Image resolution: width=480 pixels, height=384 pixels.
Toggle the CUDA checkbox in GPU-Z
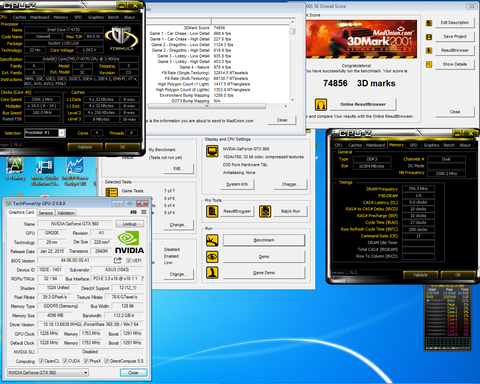[x=65, y=361]
